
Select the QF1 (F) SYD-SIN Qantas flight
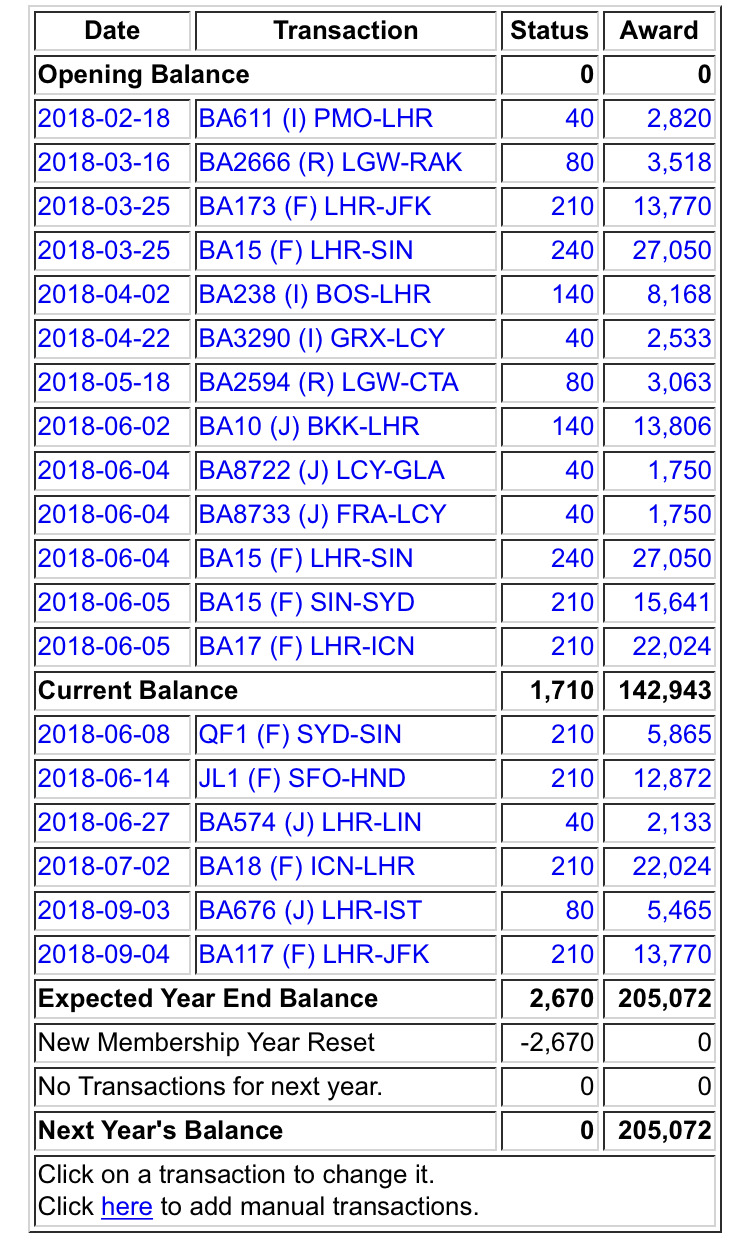point(300,735)
